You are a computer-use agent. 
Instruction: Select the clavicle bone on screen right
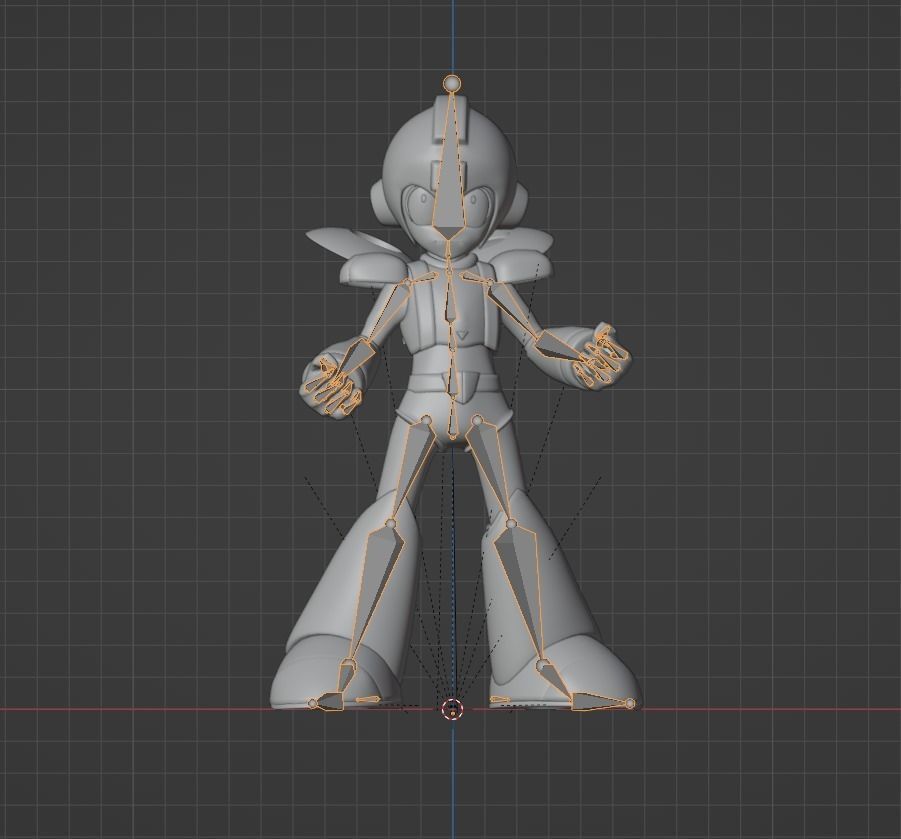click(x=476, y=280)
